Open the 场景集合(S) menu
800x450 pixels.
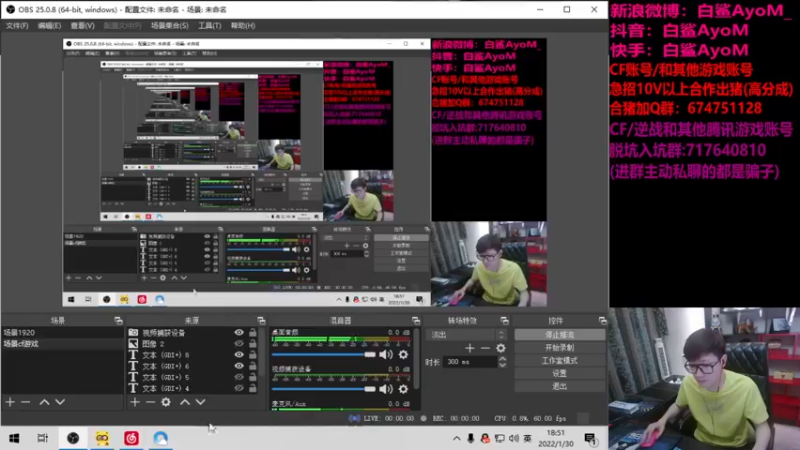(x=169, y=26)
